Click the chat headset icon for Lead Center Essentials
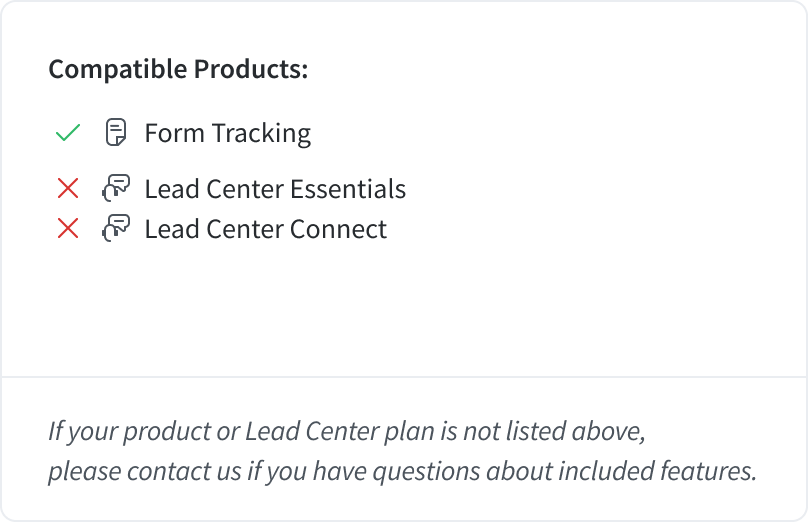This screenshot has height=522, width=808. (116, 188)
